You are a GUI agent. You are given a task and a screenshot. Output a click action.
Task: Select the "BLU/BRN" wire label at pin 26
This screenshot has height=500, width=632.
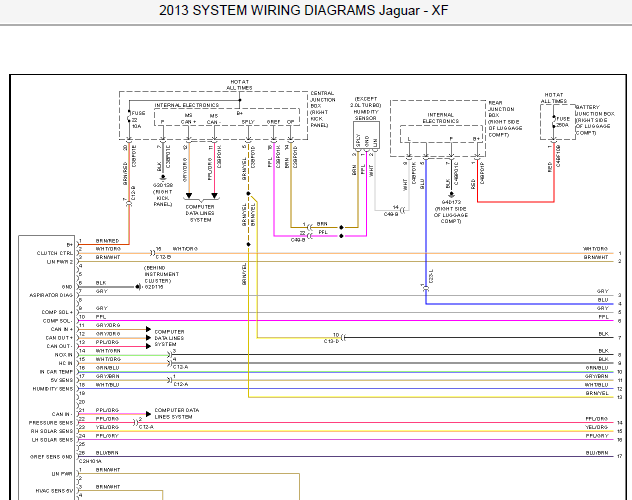point(107,453)
